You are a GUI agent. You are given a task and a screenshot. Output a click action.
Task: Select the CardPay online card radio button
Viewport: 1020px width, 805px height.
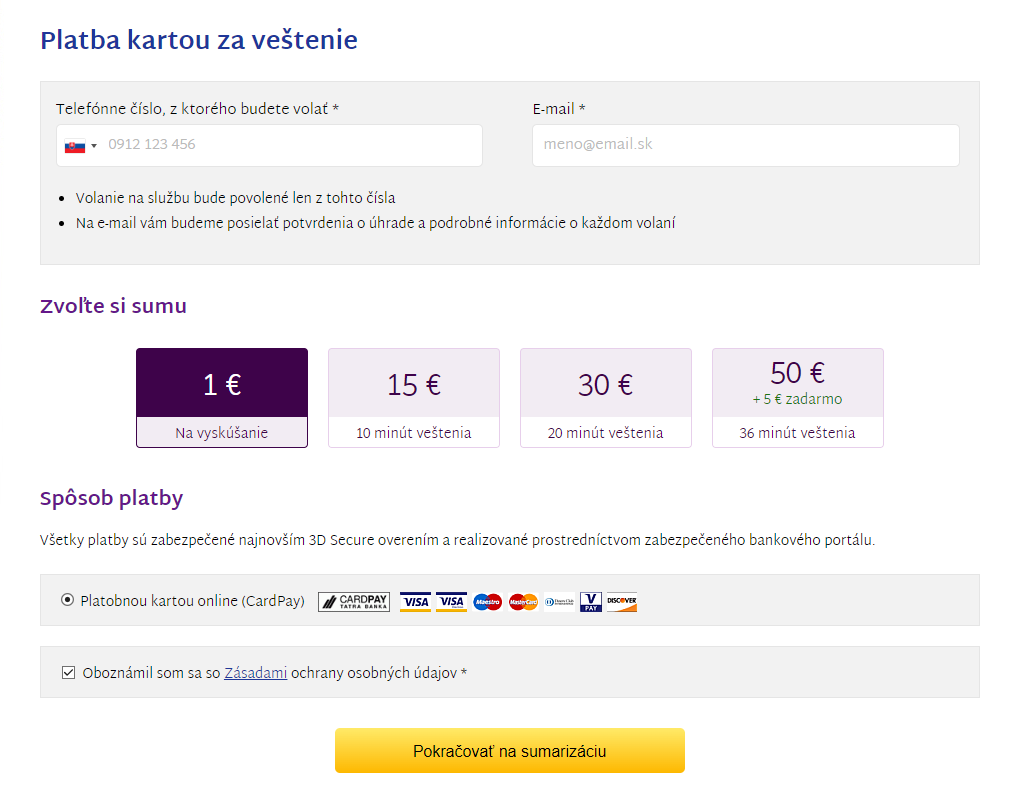(x=67, y=600)
